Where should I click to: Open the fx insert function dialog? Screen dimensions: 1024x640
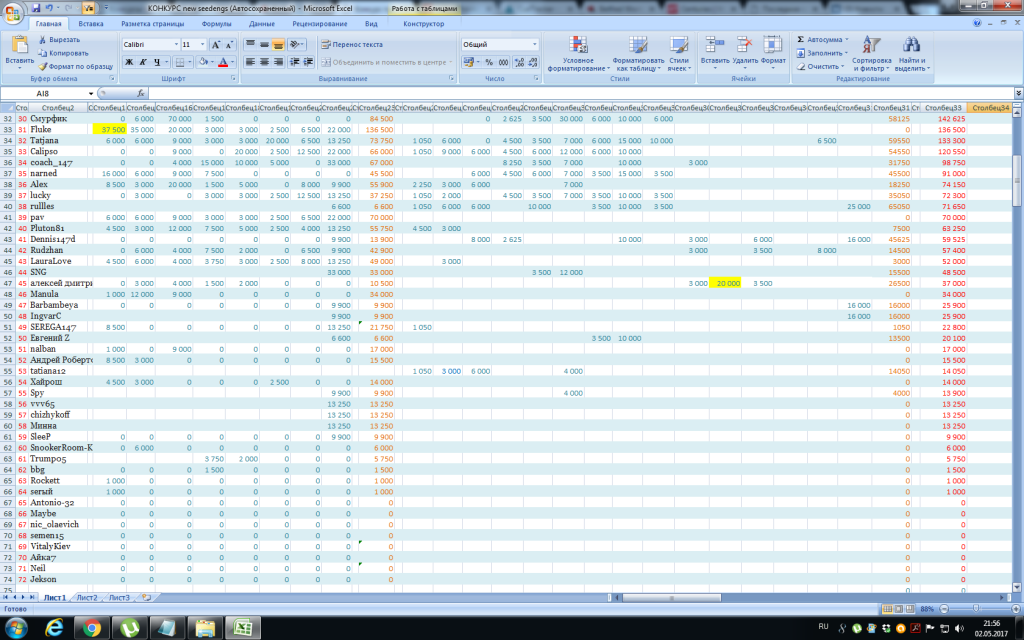[140, 93]
